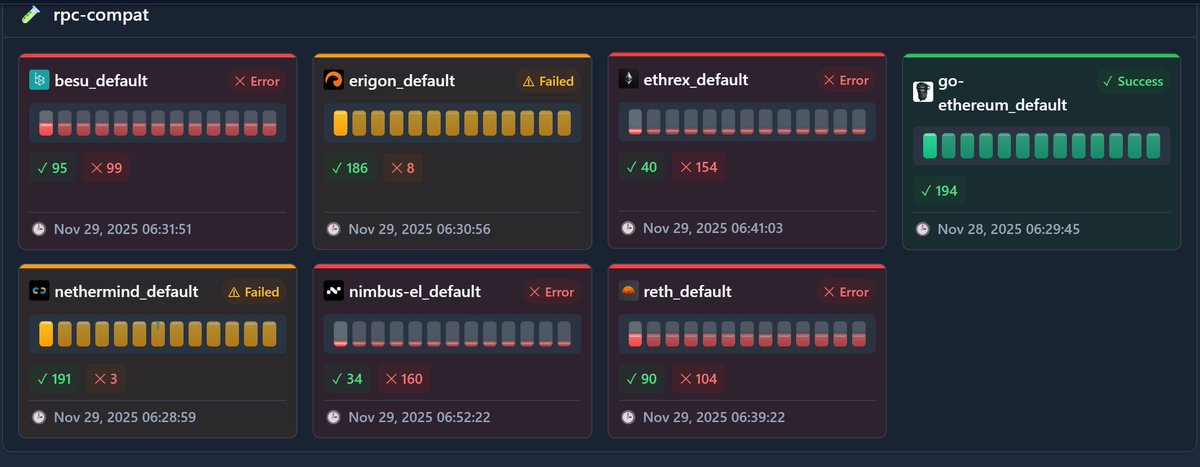This screenshot has height=467, width=1200.
Task: Click the Failed badge on erigon_default
Action: [x=550, y=81]
